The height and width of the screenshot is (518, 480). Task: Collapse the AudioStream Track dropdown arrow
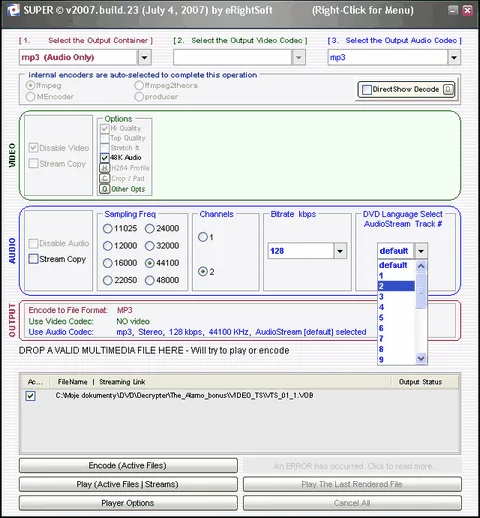click(x=421, y=251)
